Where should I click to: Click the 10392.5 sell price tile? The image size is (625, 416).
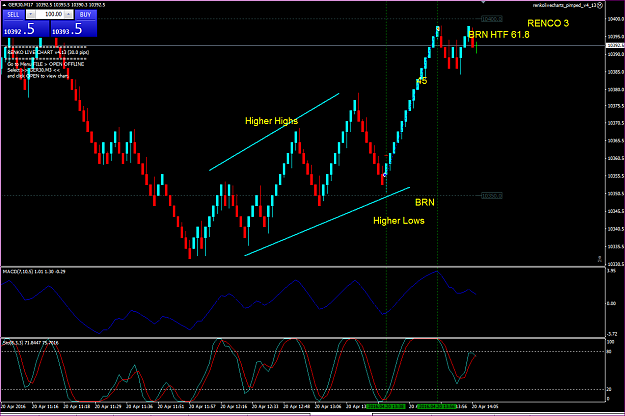coord(26,29)
